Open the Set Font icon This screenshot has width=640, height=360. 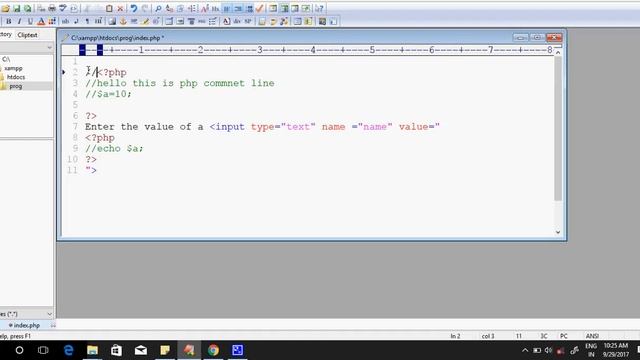(x=204, y=8)
